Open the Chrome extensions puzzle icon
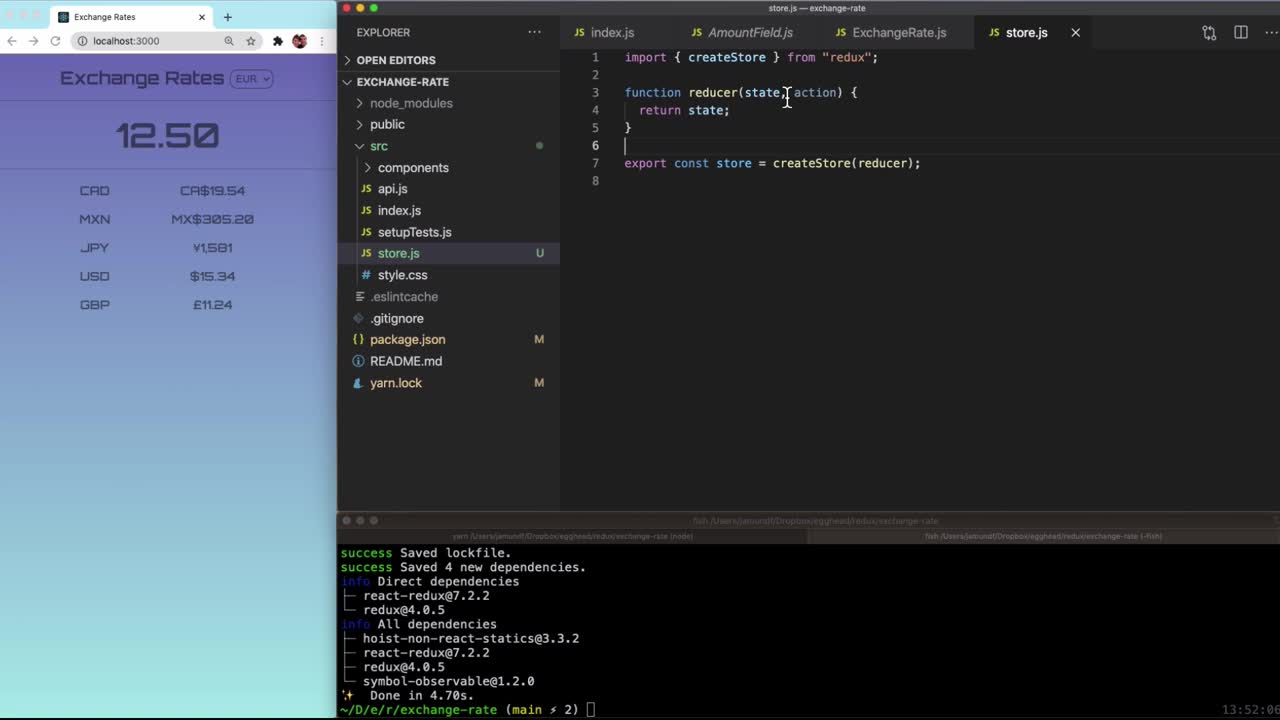The image size is (1280, 720). pyautogui.click(x=278, y=41)
